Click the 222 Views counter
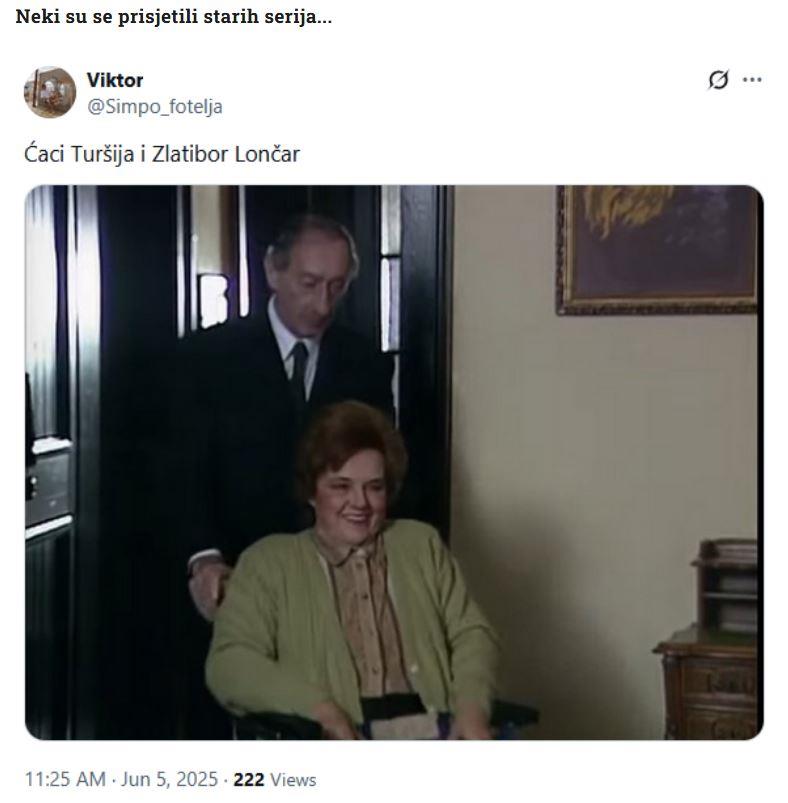The image size is (788, 803). pos(275,780)
